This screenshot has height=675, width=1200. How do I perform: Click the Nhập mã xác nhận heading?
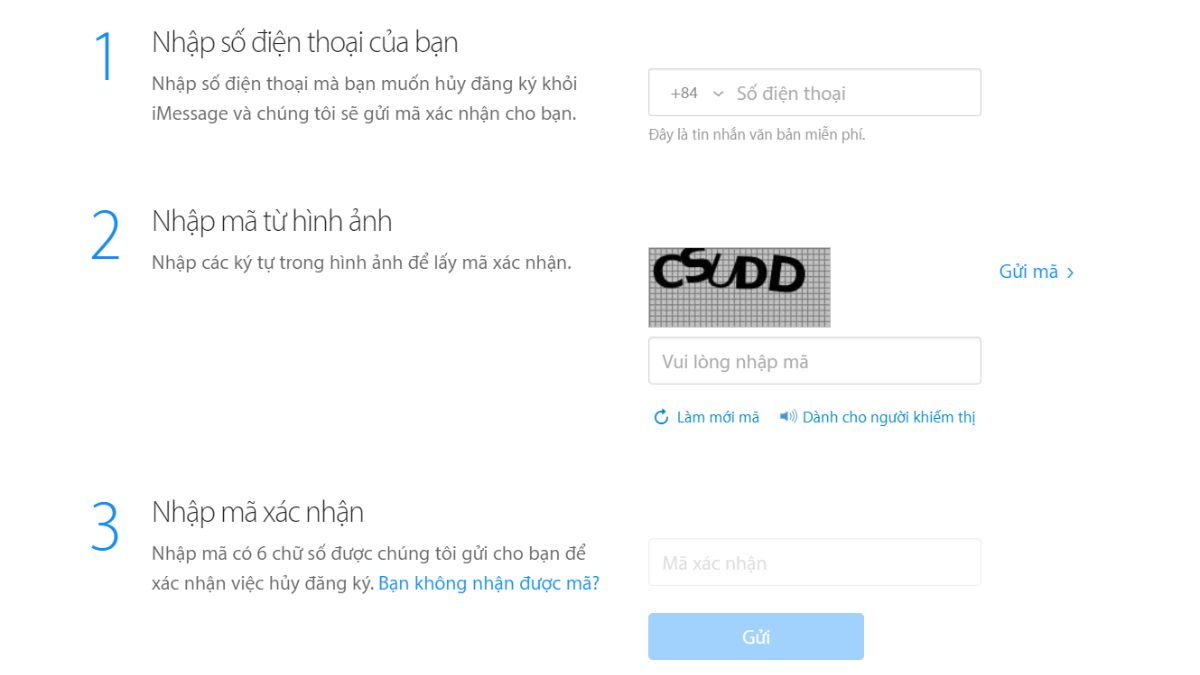click(258, 512)
